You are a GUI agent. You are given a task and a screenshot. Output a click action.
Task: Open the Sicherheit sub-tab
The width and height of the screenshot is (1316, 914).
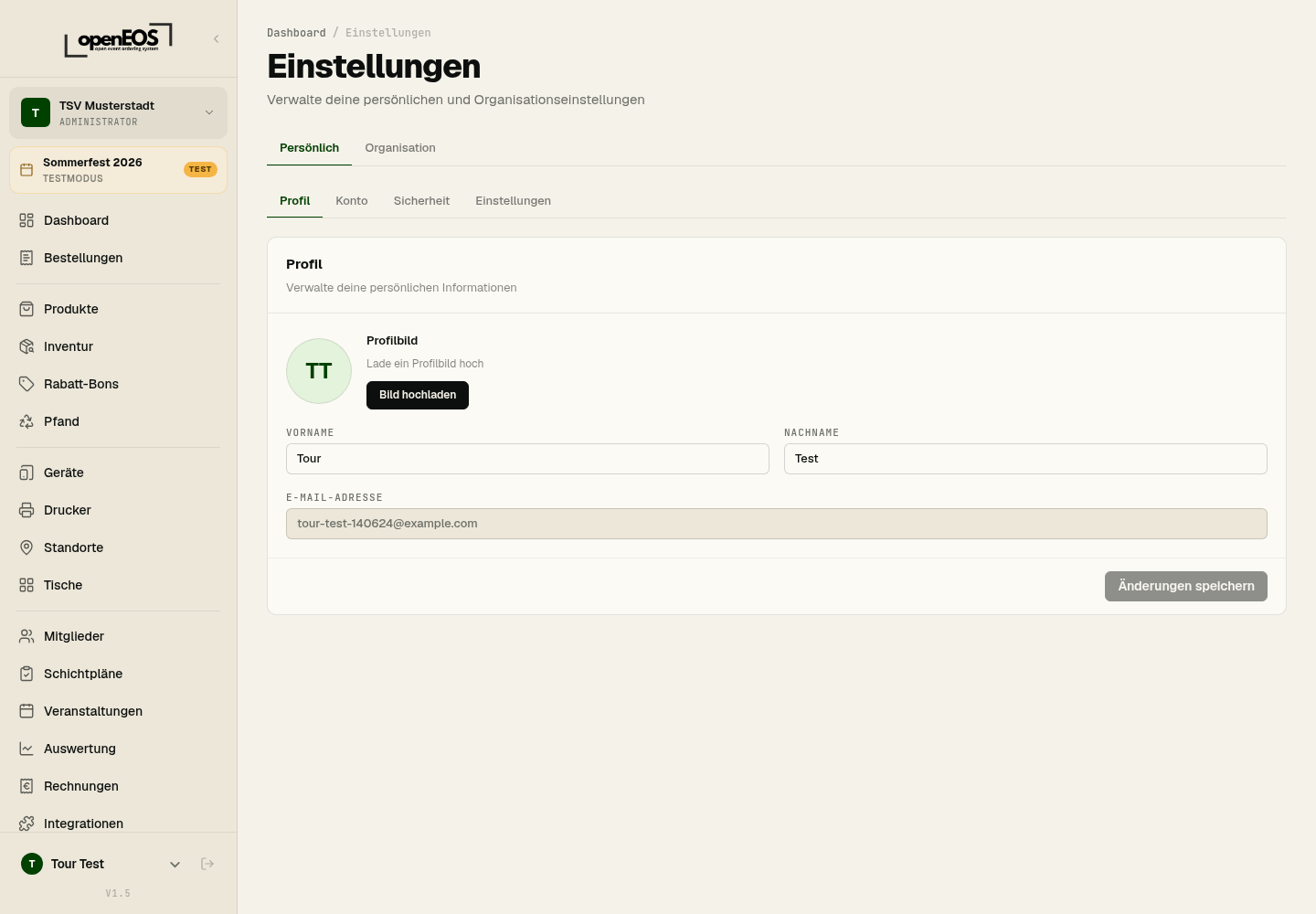click(x=421, y=201)
